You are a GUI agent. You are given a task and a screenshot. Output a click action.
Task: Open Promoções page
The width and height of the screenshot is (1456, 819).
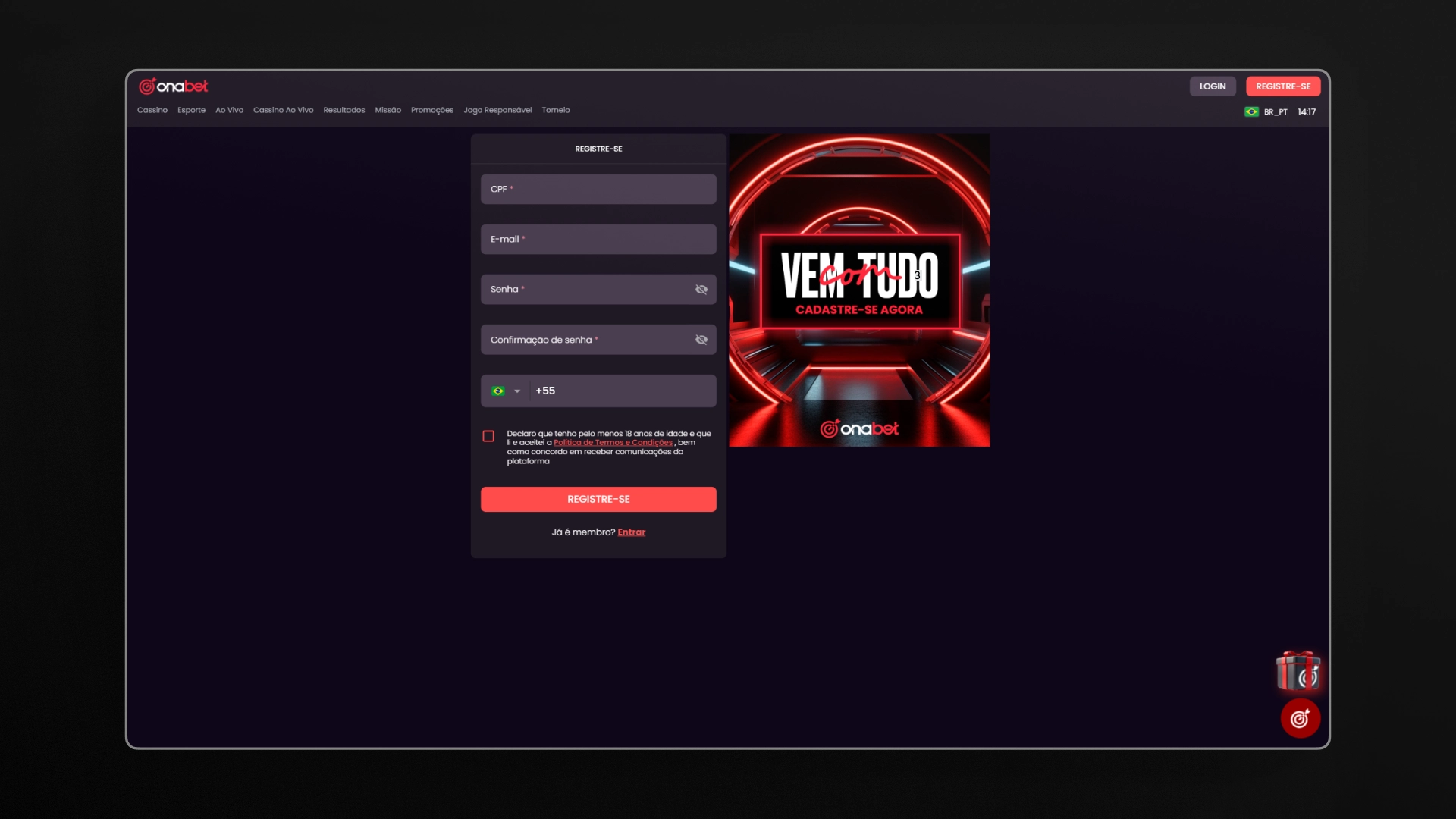pyautogui.click(x=432, y=110)
